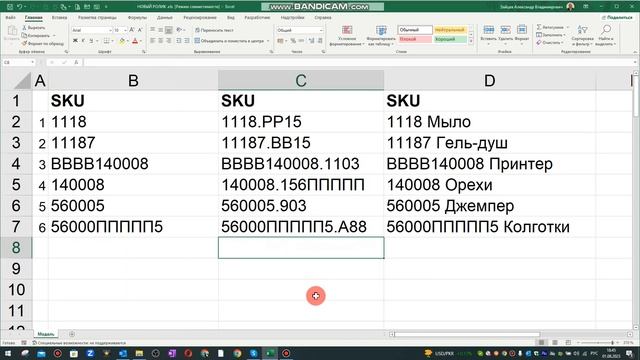This screenshot has width=640, height=360.
Task: Decrease indent in alignment group
Action: click(x=179, y=41)
